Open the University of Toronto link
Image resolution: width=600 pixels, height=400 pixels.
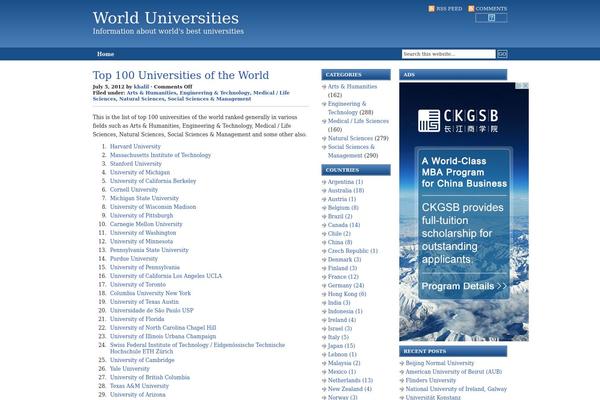(138, 284)
